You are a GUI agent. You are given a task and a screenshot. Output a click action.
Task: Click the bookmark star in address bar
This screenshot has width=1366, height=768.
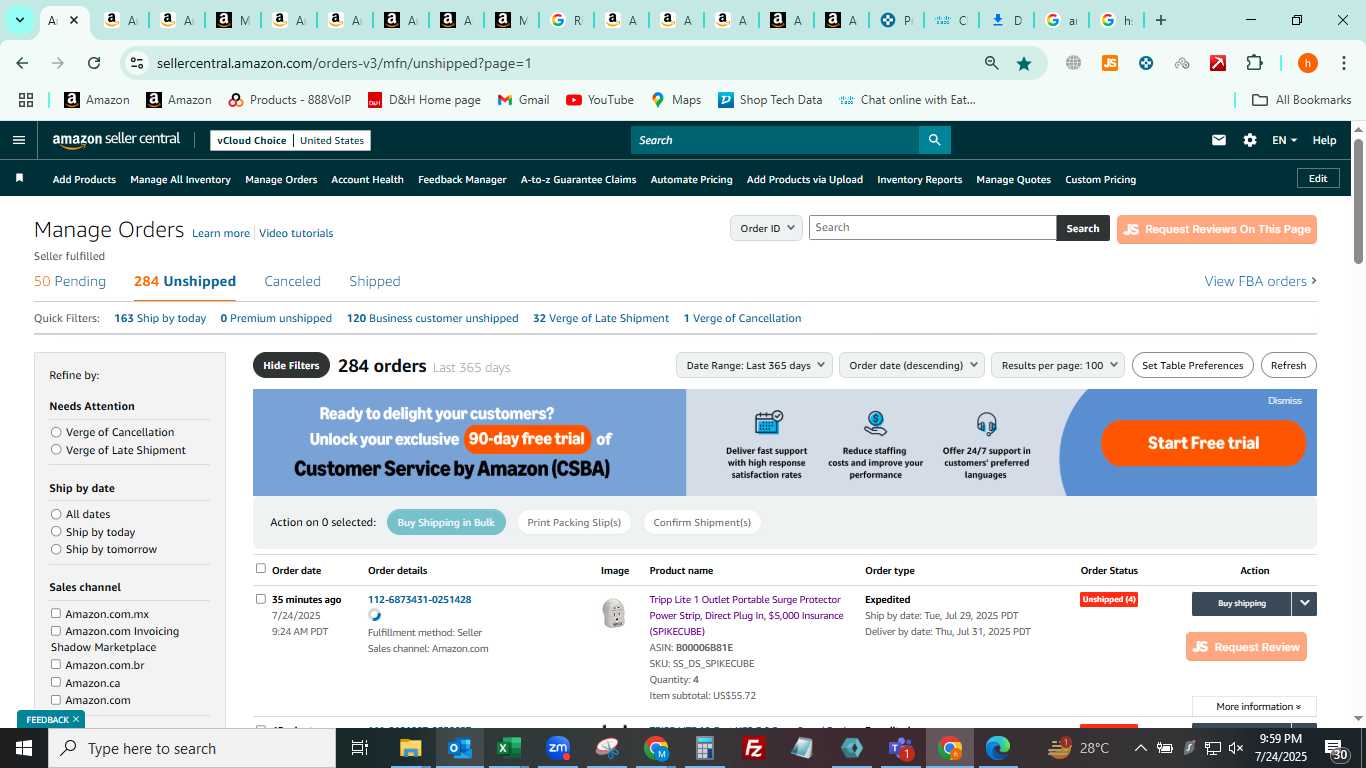click(x=1024, y=63)
